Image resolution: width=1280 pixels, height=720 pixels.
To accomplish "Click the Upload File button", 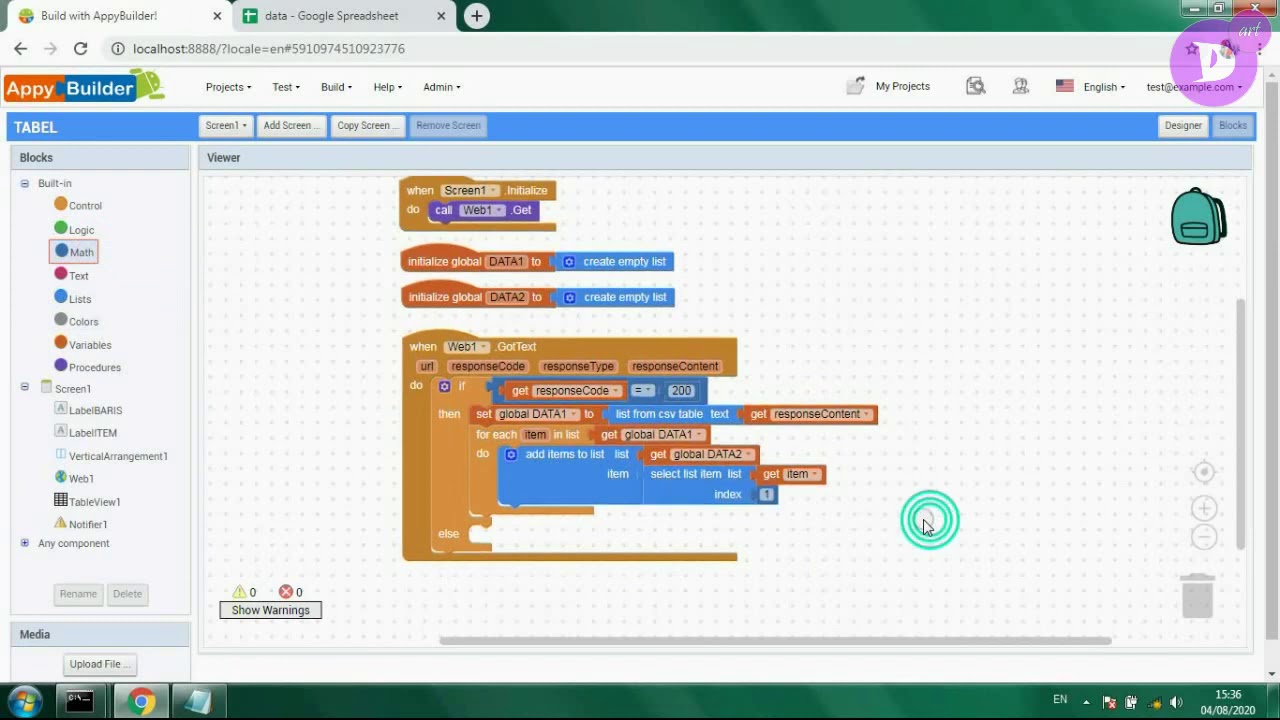I will point(100,664).
